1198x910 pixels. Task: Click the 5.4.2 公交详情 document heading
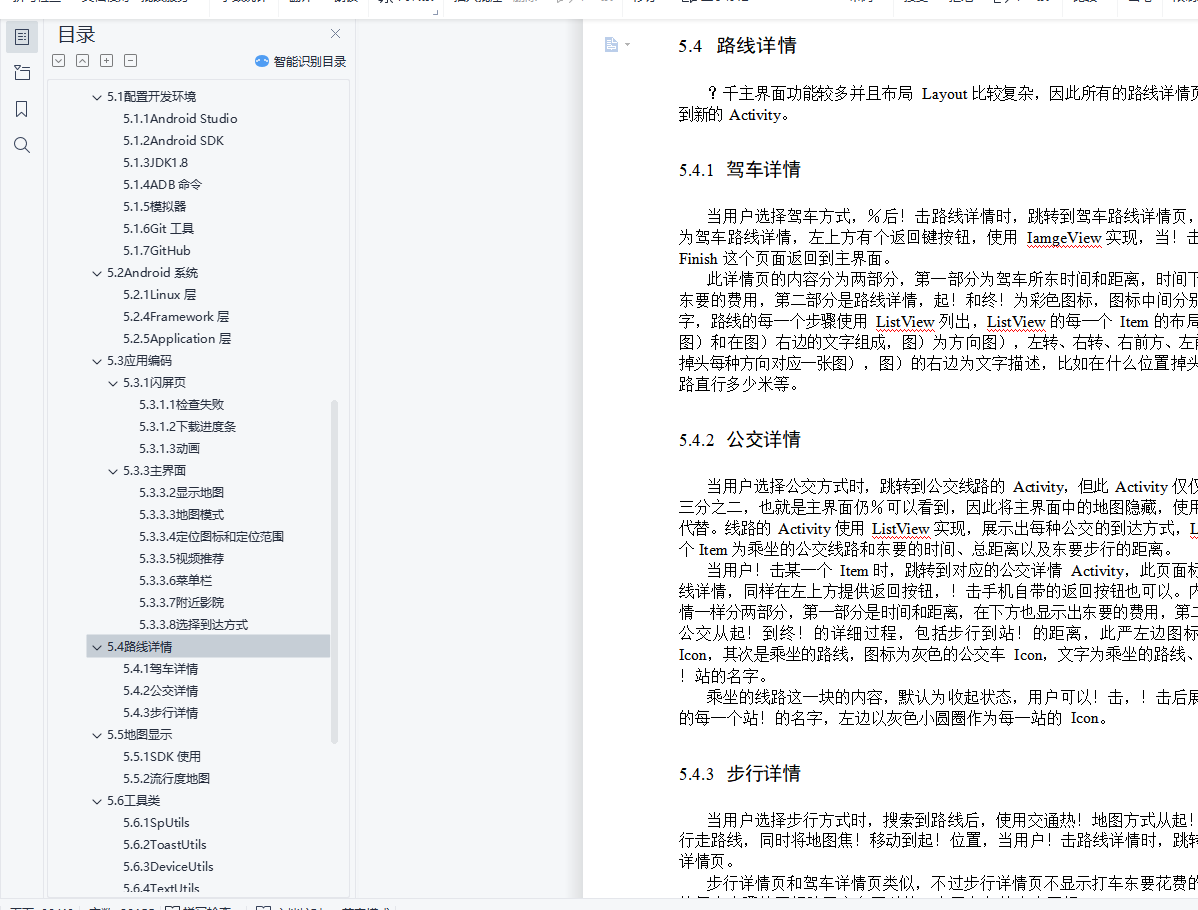(740, 440)
